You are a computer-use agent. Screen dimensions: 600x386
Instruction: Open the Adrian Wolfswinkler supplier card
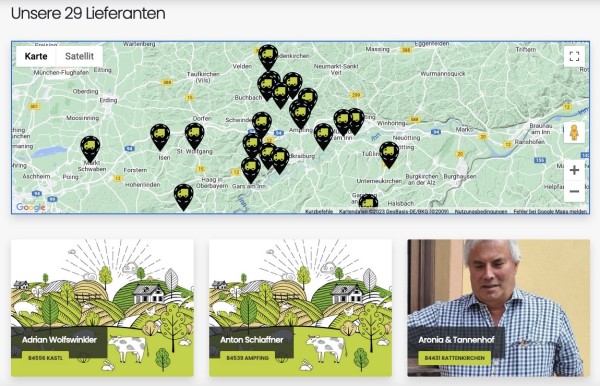coord(102,308)
